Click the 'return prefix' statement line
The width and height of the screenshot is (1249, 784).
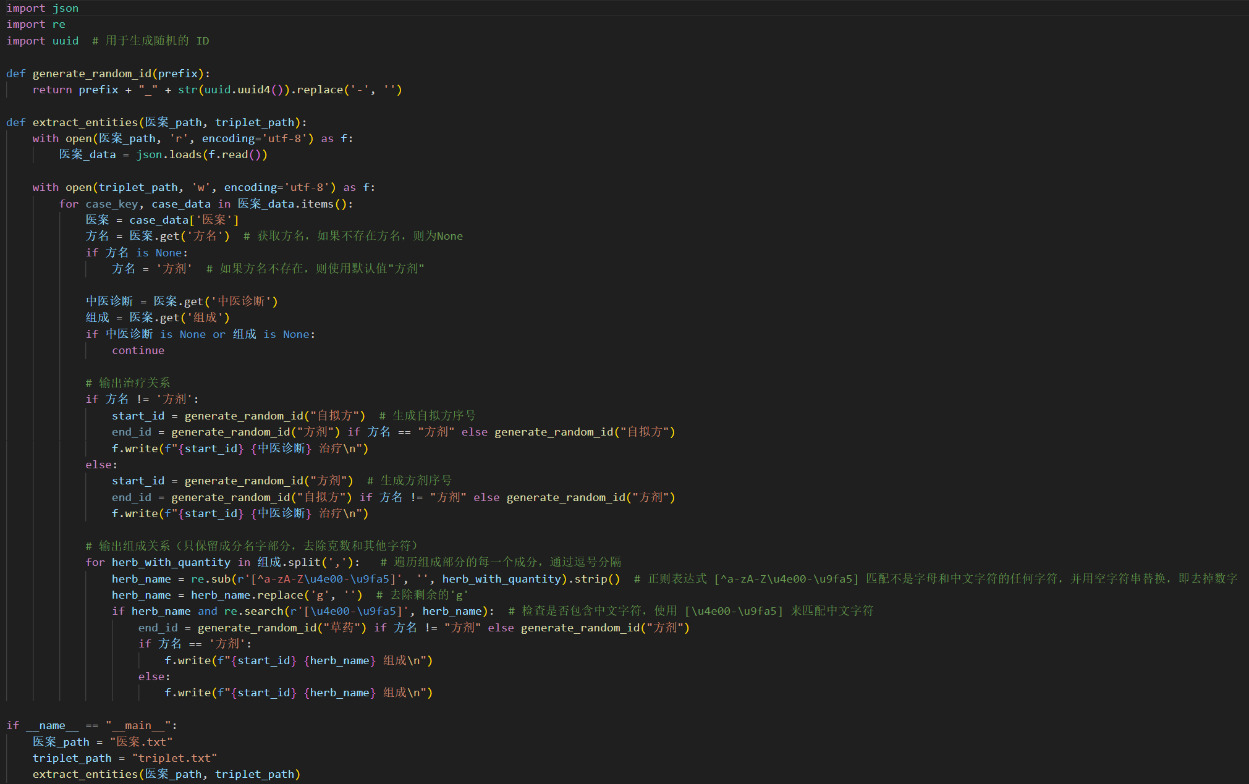[x=217, y=90]
